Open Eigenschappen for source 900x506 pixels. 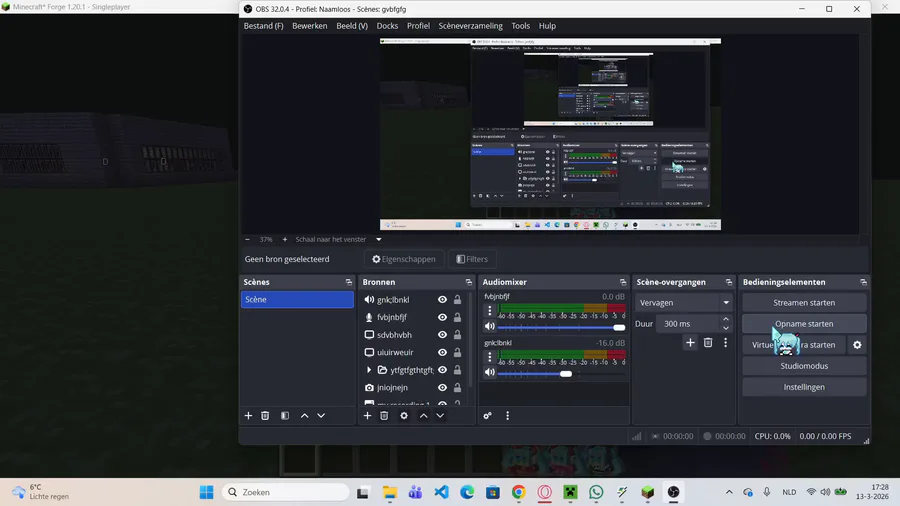(404, 259)
